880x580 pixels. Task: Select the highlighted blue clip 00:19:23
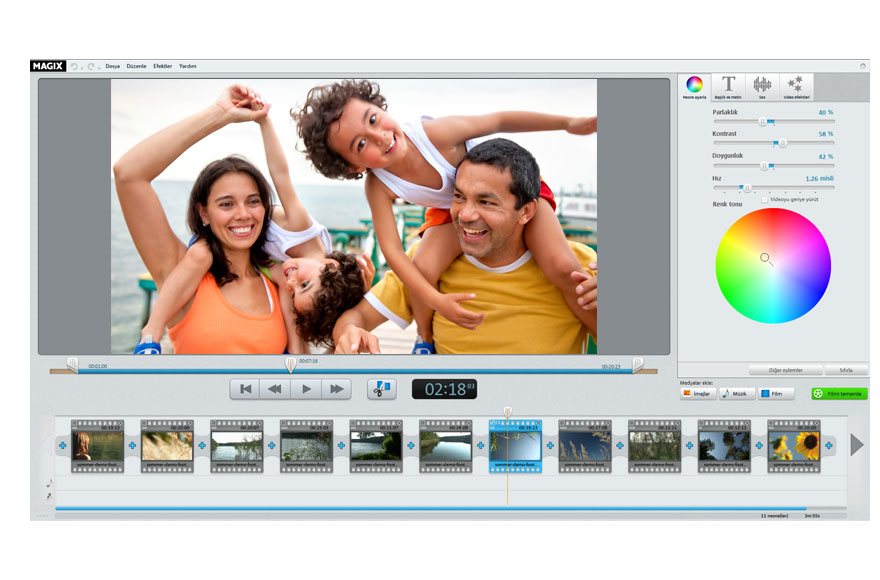pos(515,446)
